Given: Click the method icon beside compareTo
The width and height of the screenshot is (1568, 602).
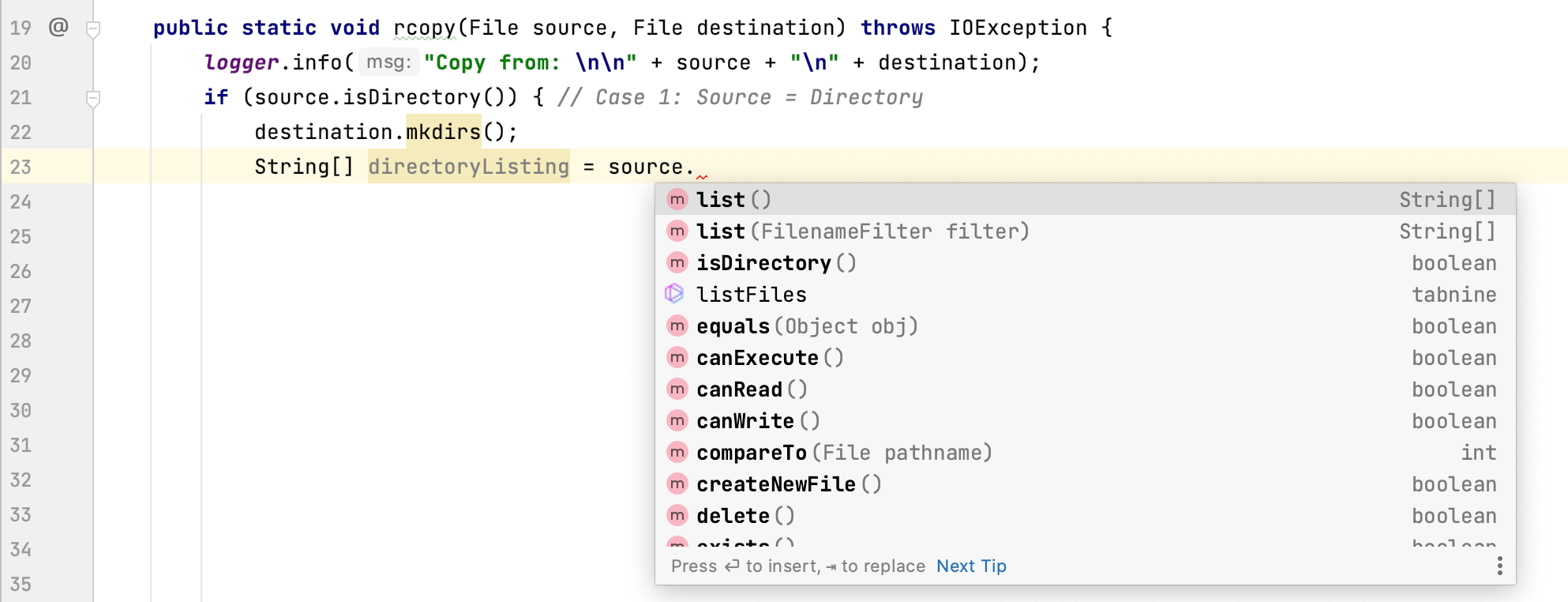Looking at the screenshot, I should point(677,452).
